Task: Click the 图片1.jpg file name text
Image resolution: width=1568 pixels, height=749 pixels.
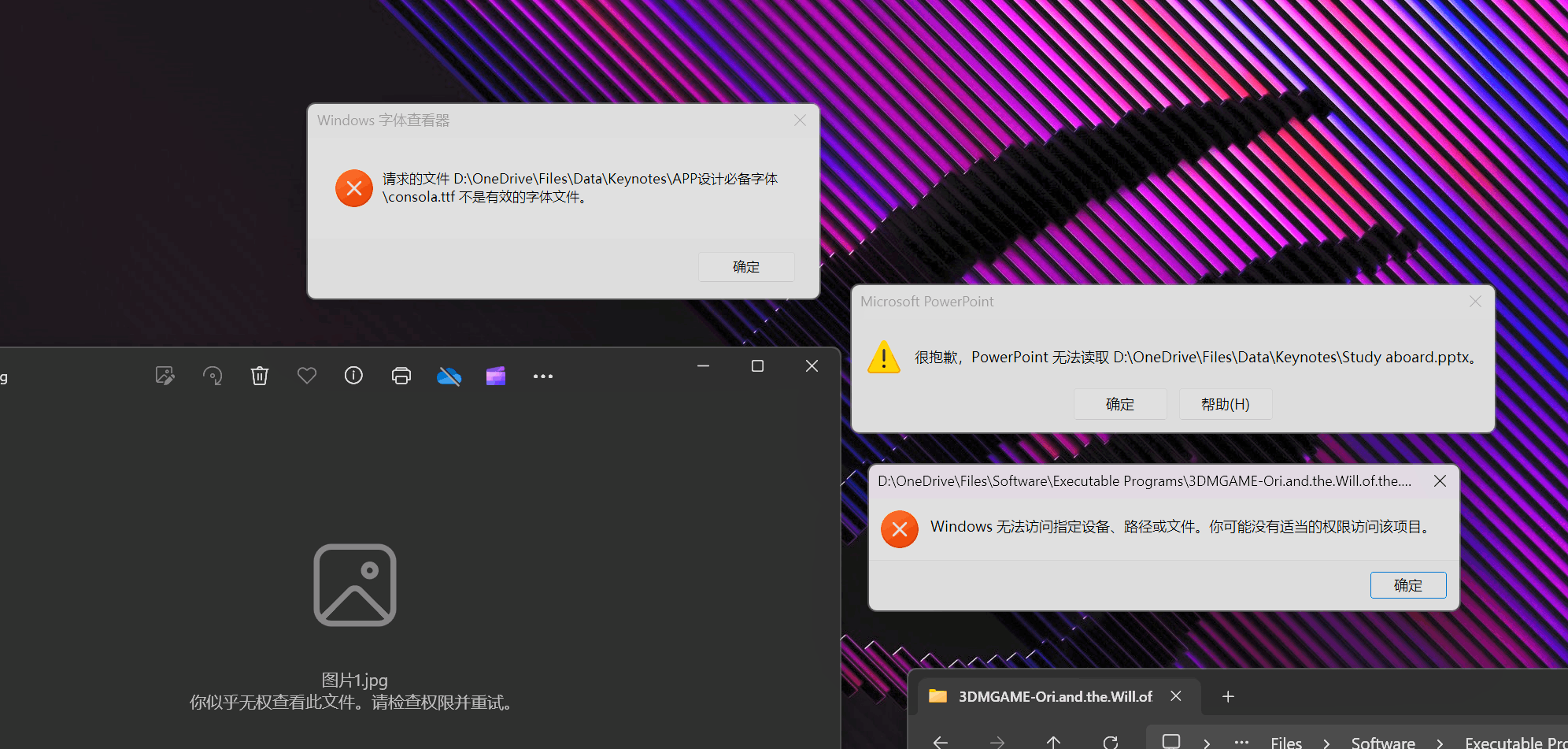Action: [355, 680]
